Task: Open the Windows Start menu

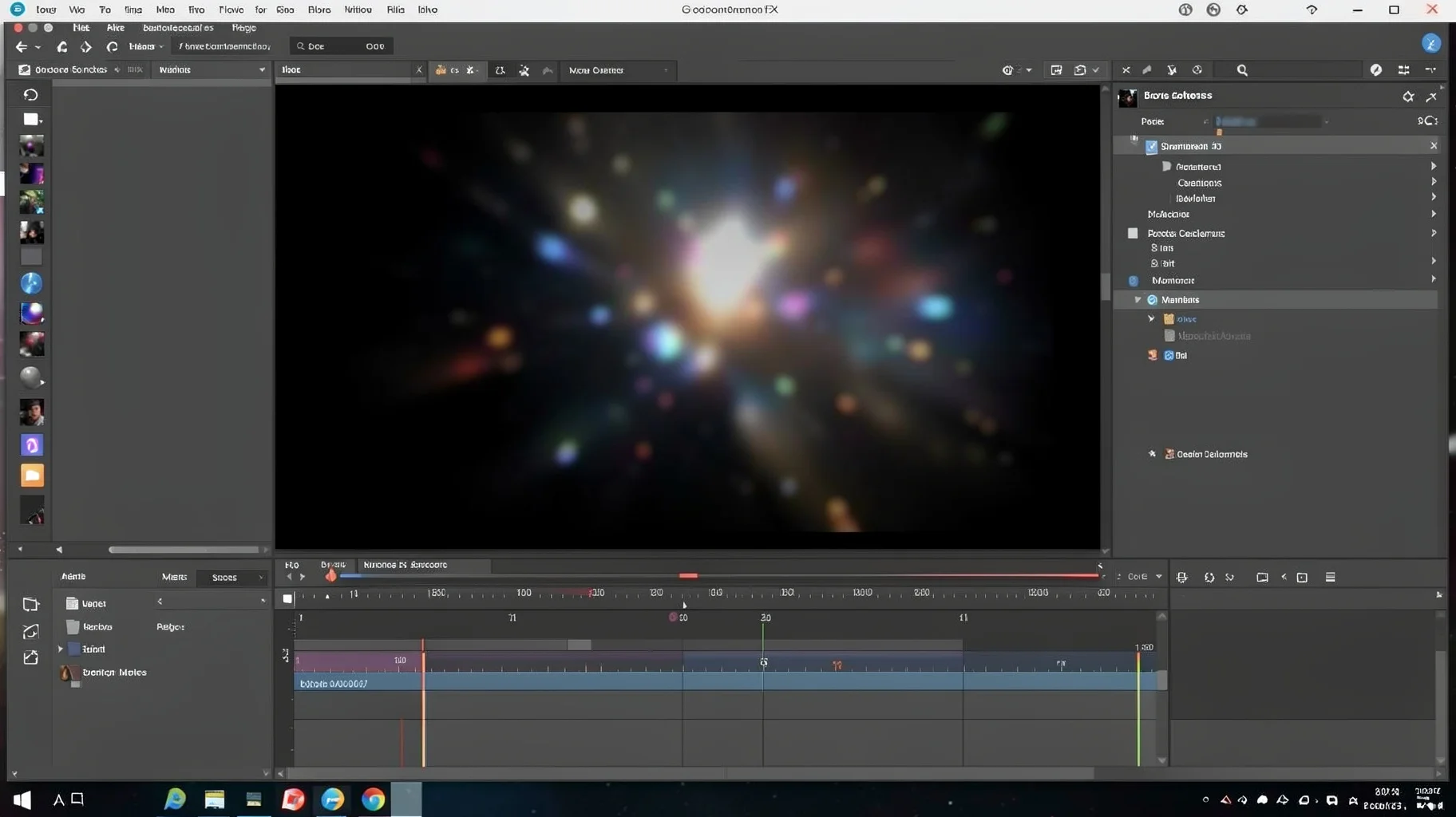Action: [22, 799]
